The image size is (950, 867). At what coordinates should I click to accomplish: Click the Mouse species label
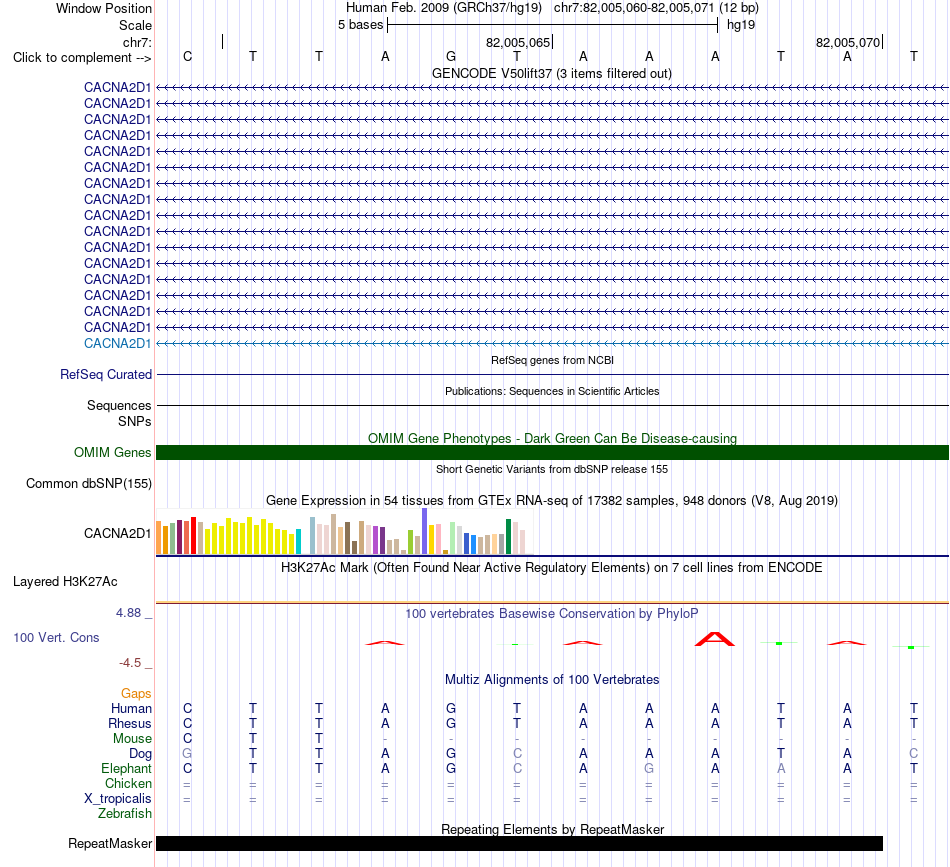pos(132,739)
